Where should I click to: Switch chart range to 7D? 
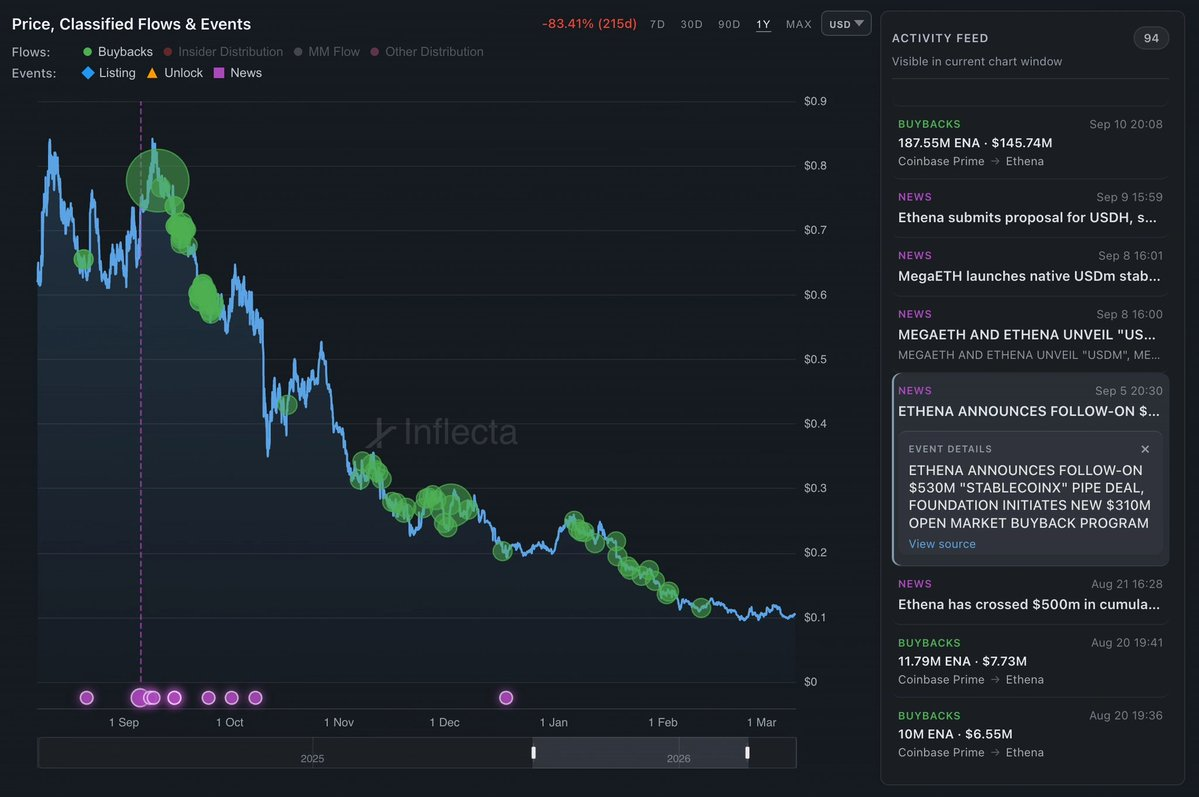pyautogui.click(x=657, y=24)
